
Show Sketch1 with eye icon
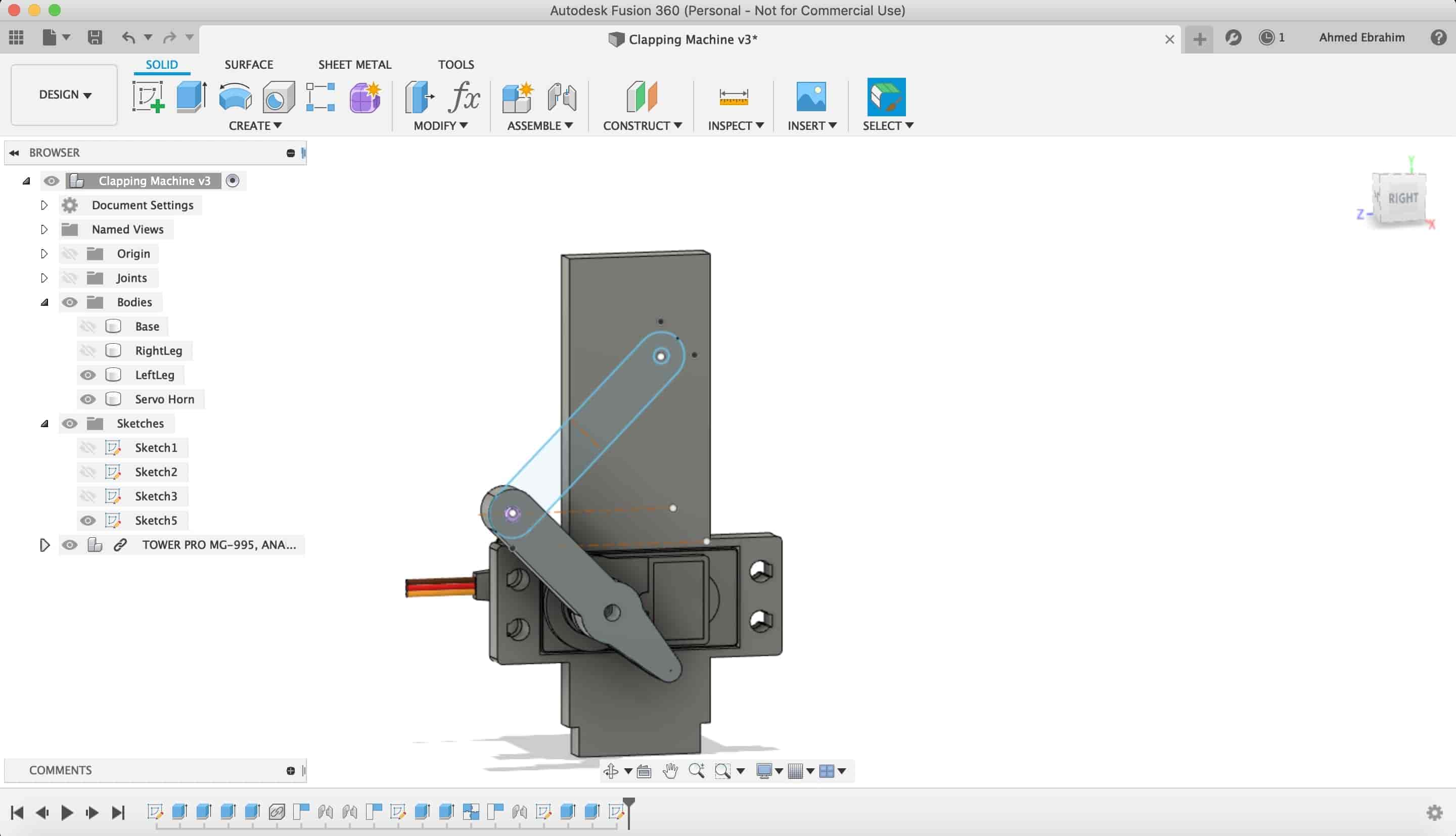pos(87,447)
